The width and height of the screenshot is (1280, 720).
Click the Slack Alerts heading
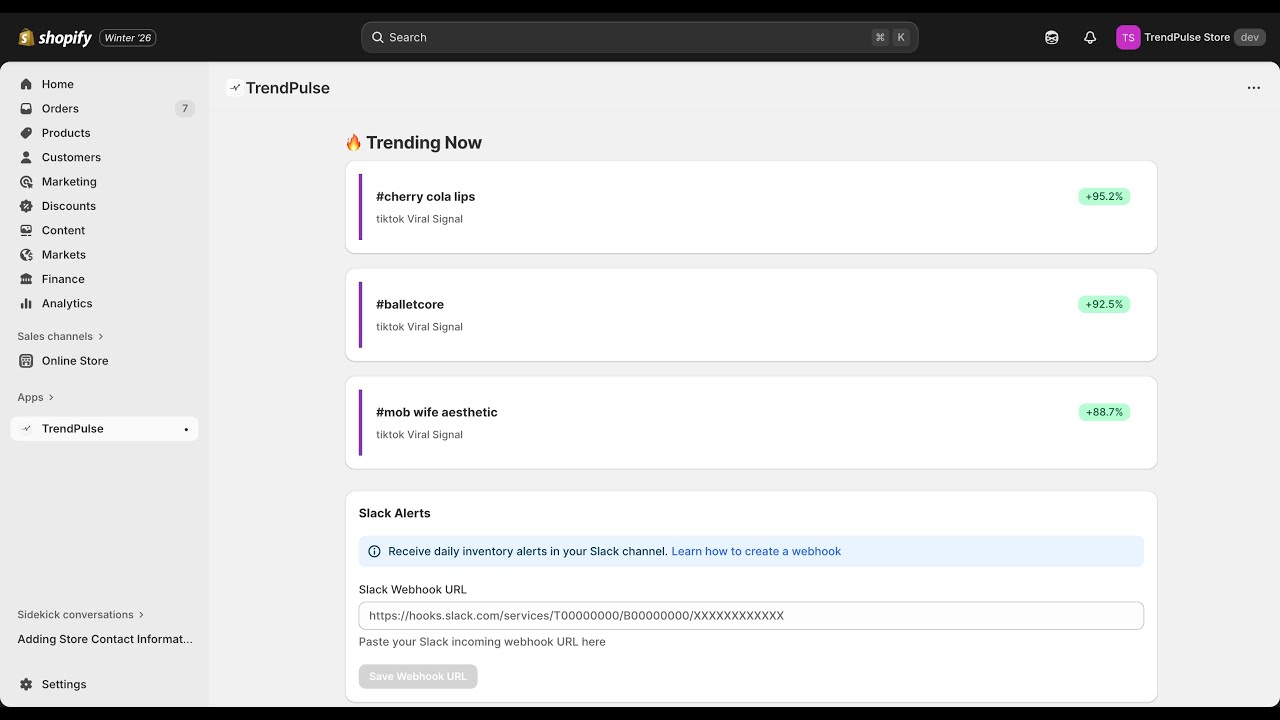pos(395,513)
